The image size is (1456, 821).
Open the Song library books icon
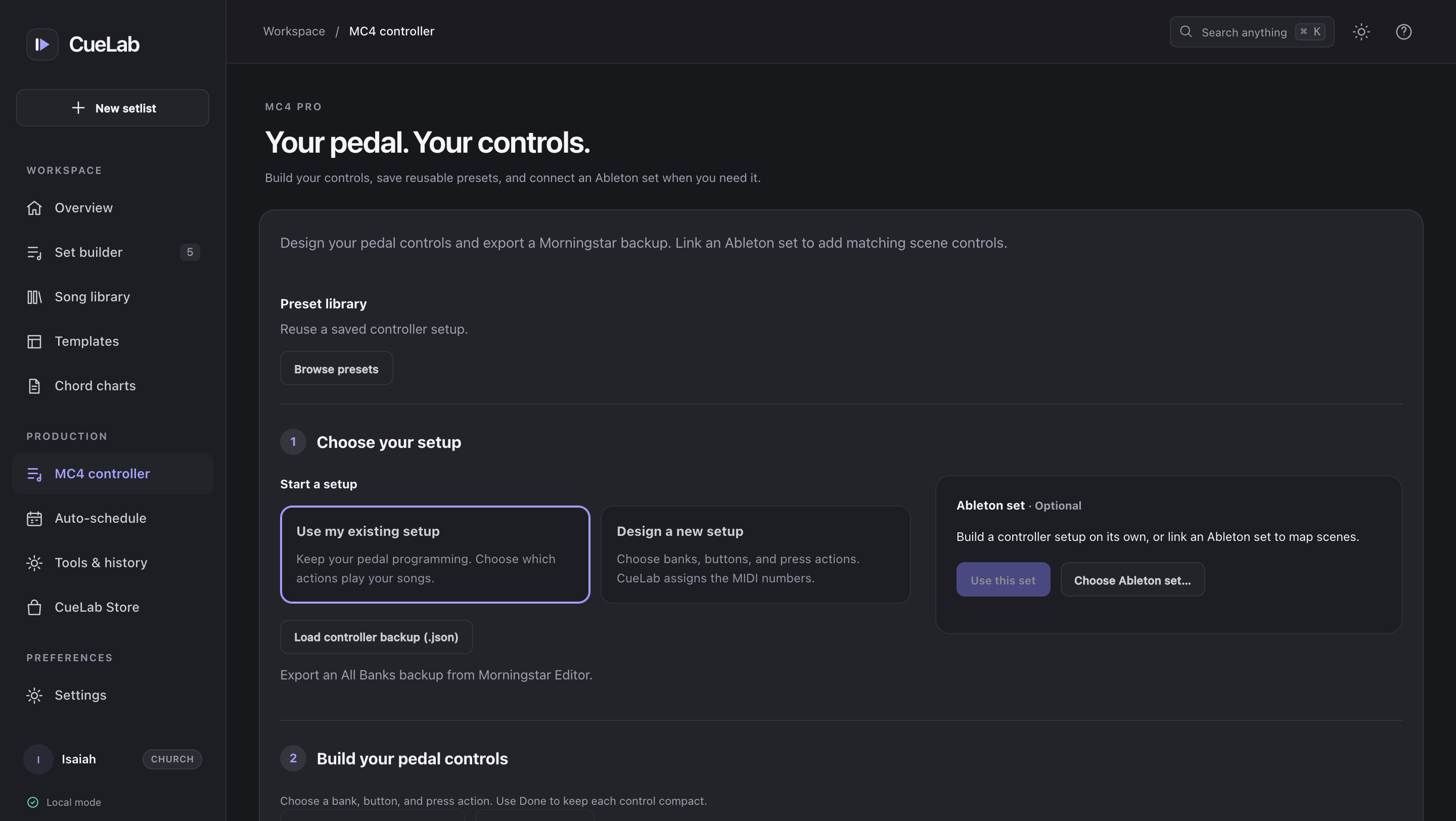coord(34,297)
